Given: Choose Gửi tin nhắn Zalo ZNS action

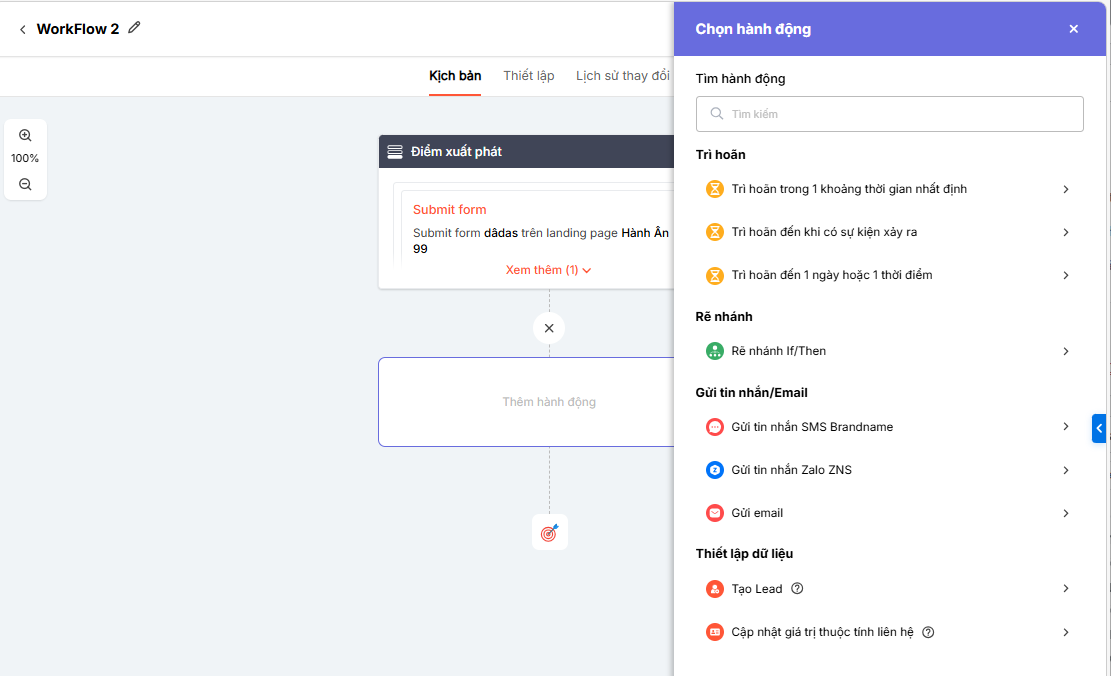Looking at the screenshot, I should click(x=888, y=470).
